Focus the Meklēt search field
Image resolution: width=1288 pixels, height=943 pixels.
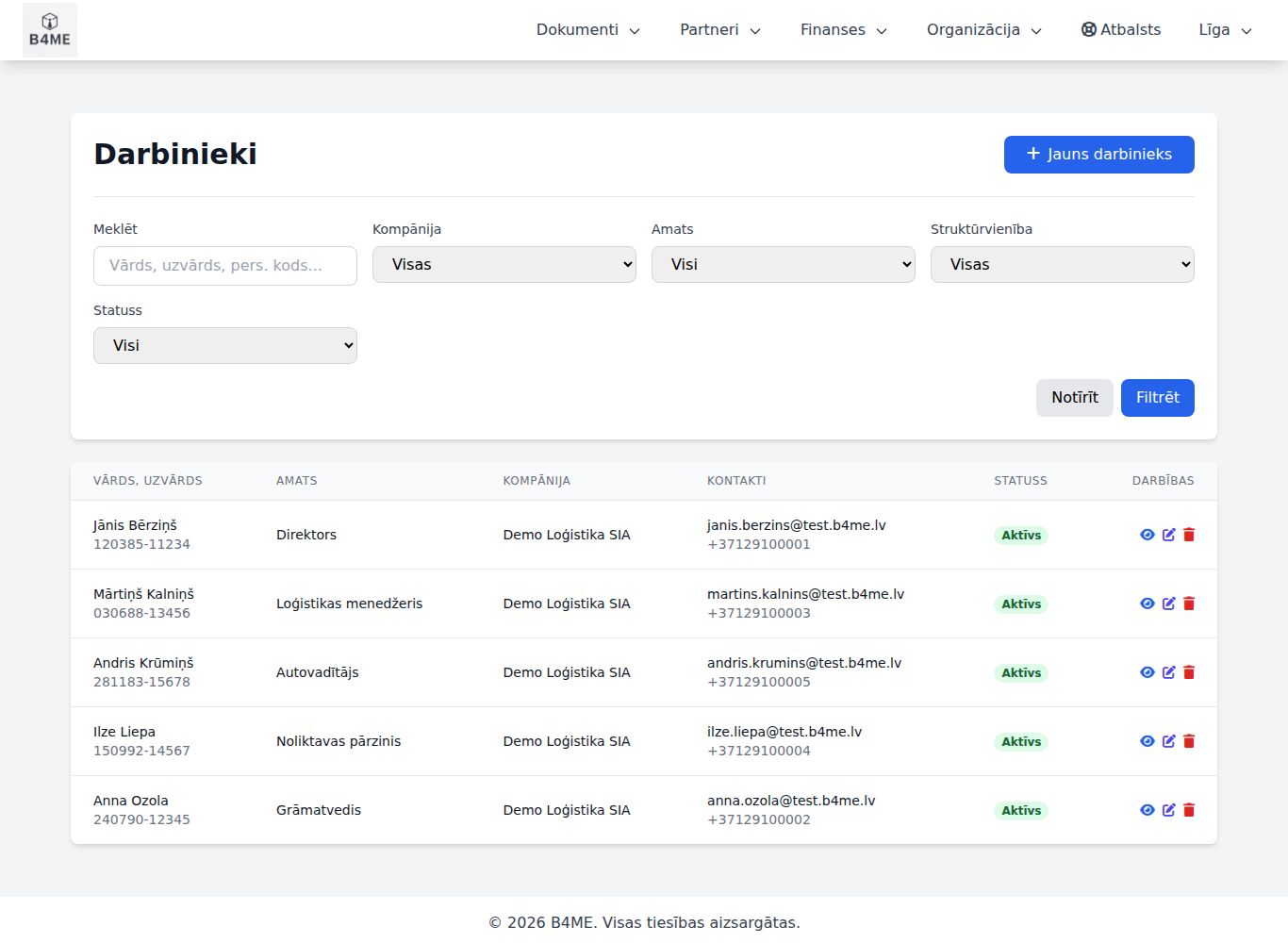point(225,266)
